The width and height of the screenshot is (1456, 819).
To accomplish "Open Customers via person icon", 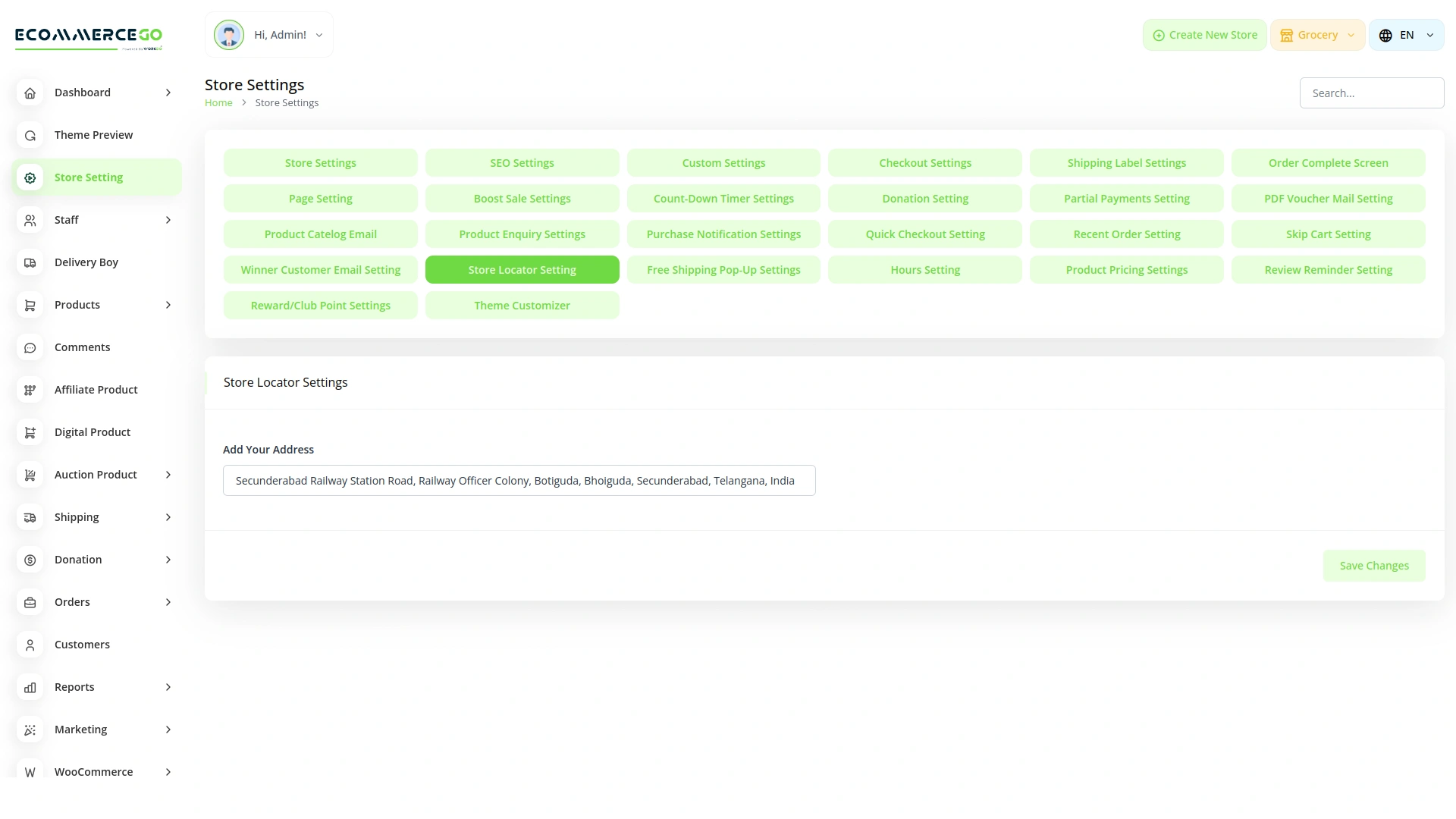I will pyautogui.click(x=30, y=645).
